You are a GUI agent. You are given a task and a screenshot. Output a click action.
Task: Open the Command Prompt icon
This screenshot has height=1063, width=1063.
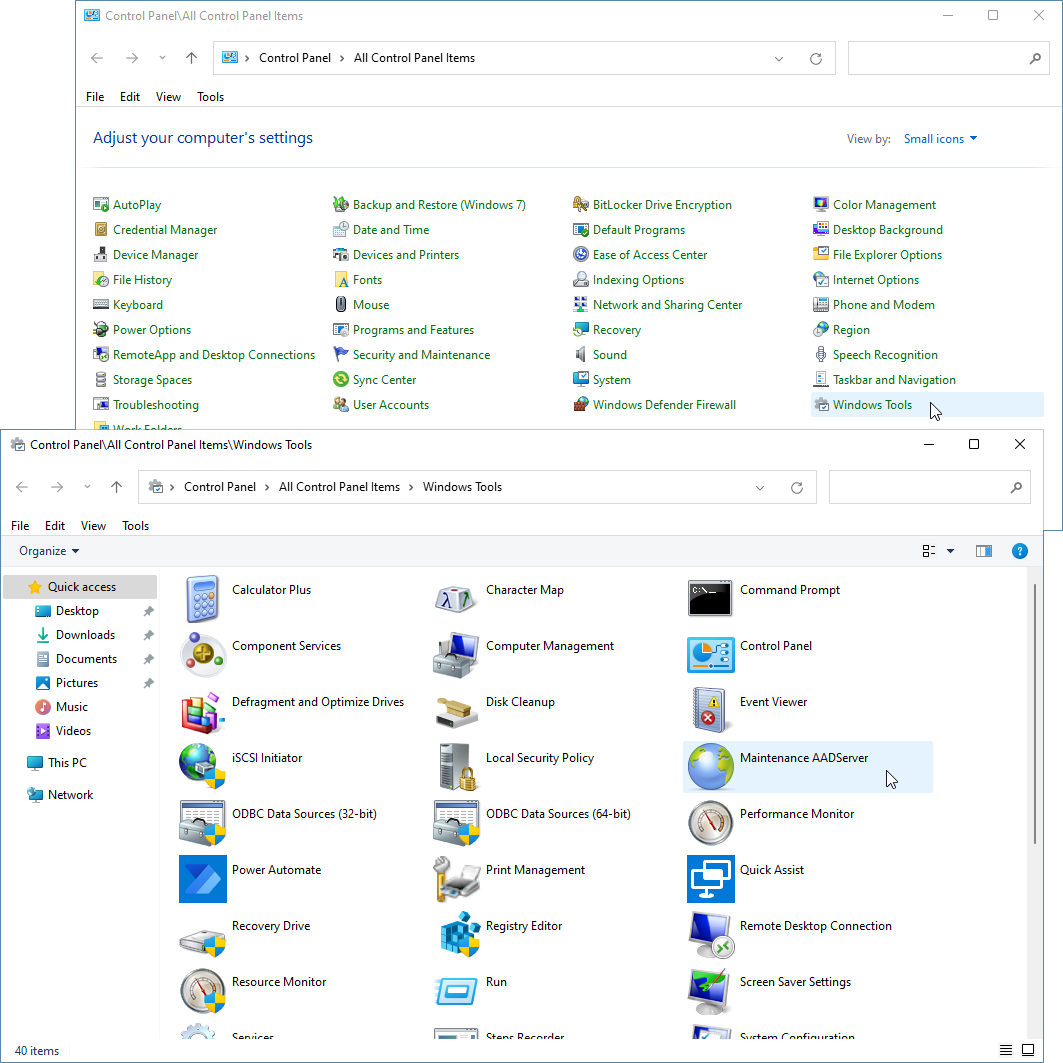[x=711, y=599]
